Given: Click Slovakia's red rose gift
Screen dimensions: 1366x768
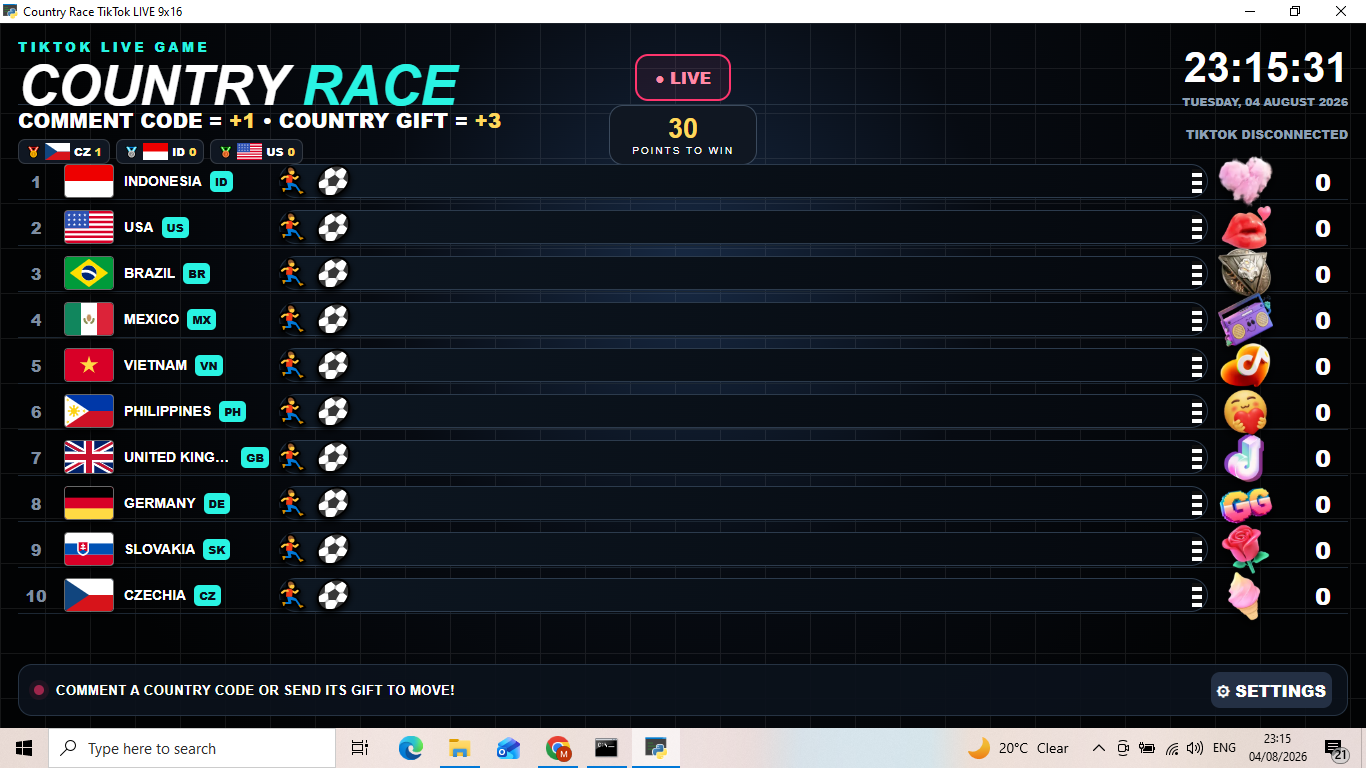Looking at the screenshot, I should click(x=1245, y=549).
